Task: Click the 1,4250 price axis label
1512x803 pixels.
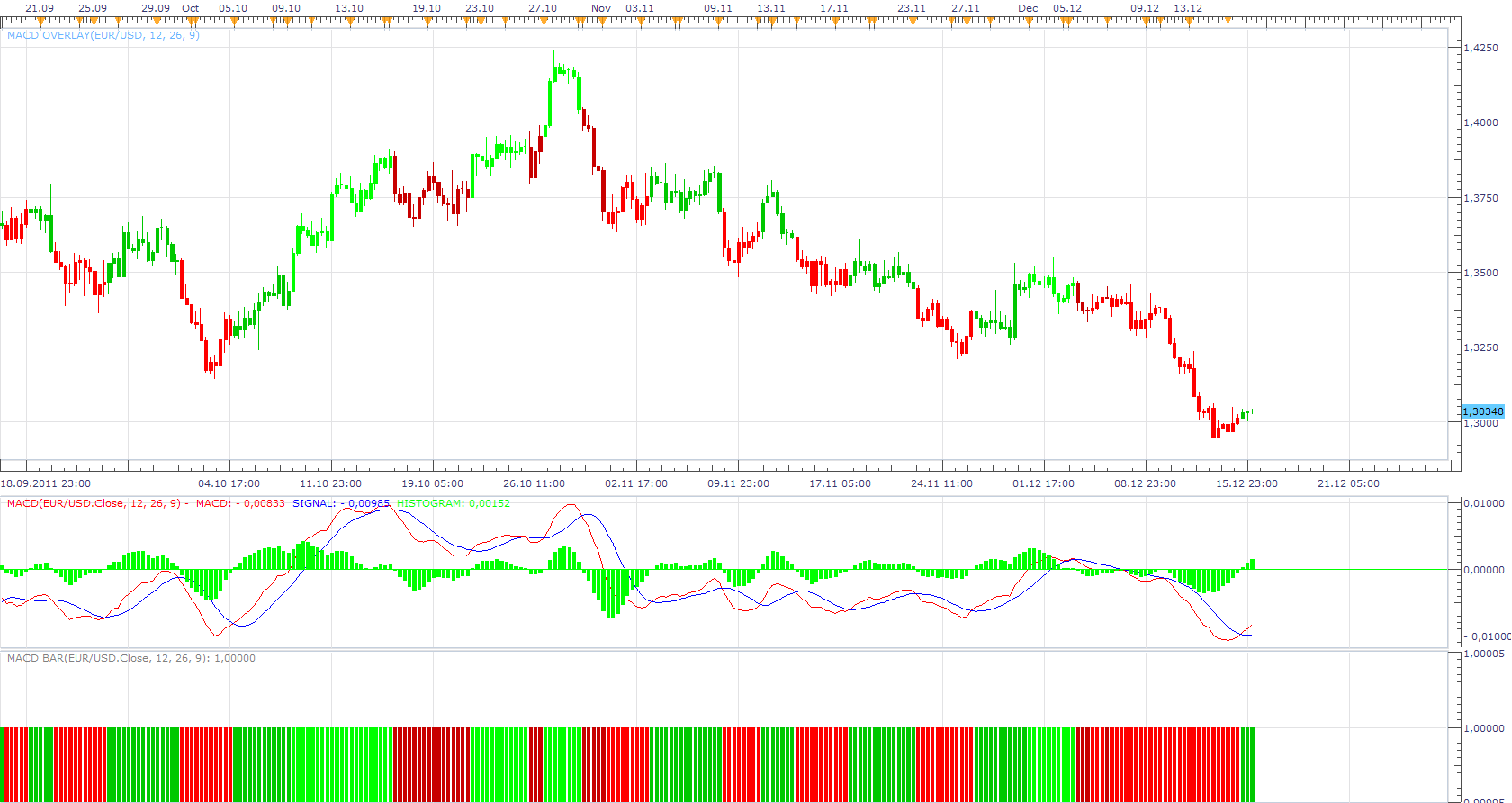Action: [x=1481, y=48]
